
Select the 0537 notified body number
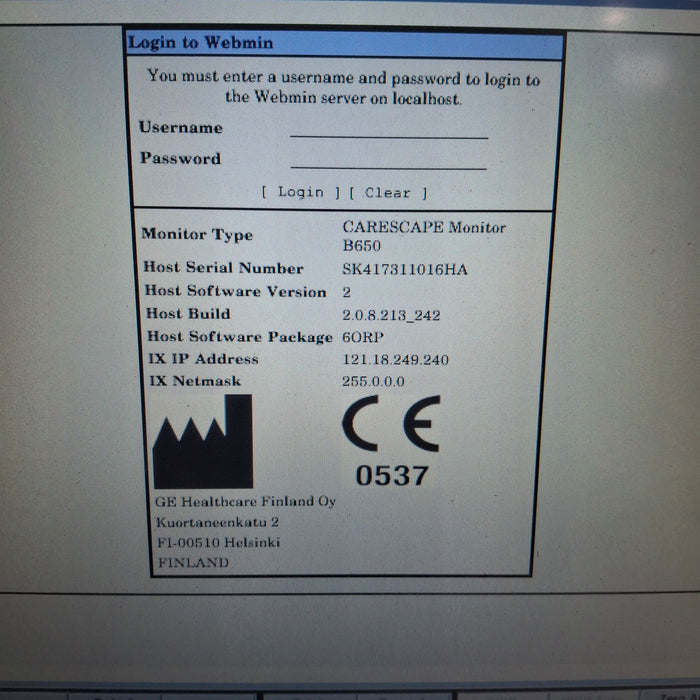[392, 476]
